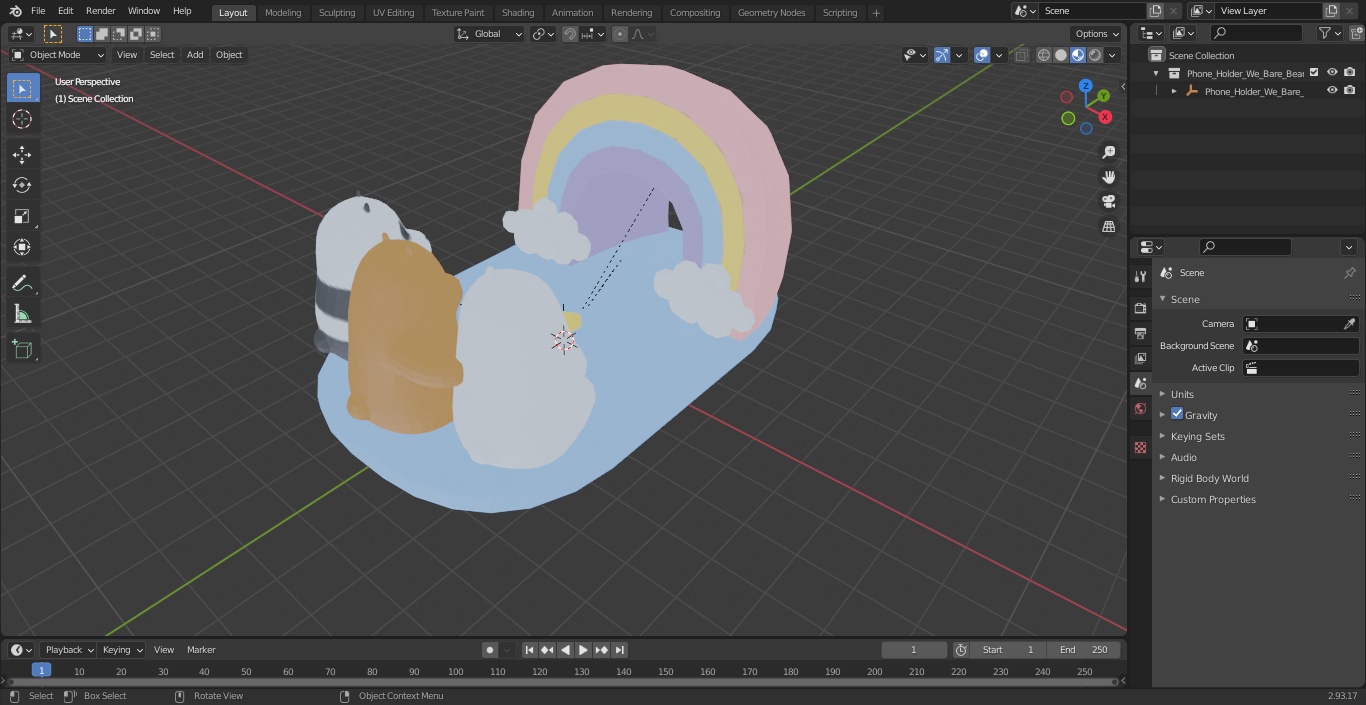1366x705 pixels.
Task: Click the viewport zoom magnifier icon
Action: tap(1108, 152)
